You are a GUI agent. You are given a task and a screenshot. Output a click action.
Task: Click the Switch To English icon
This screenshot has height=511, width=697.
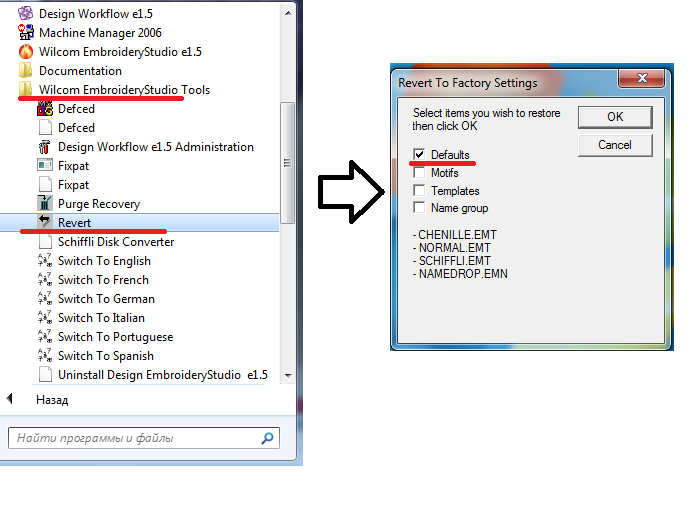[45, 260]
